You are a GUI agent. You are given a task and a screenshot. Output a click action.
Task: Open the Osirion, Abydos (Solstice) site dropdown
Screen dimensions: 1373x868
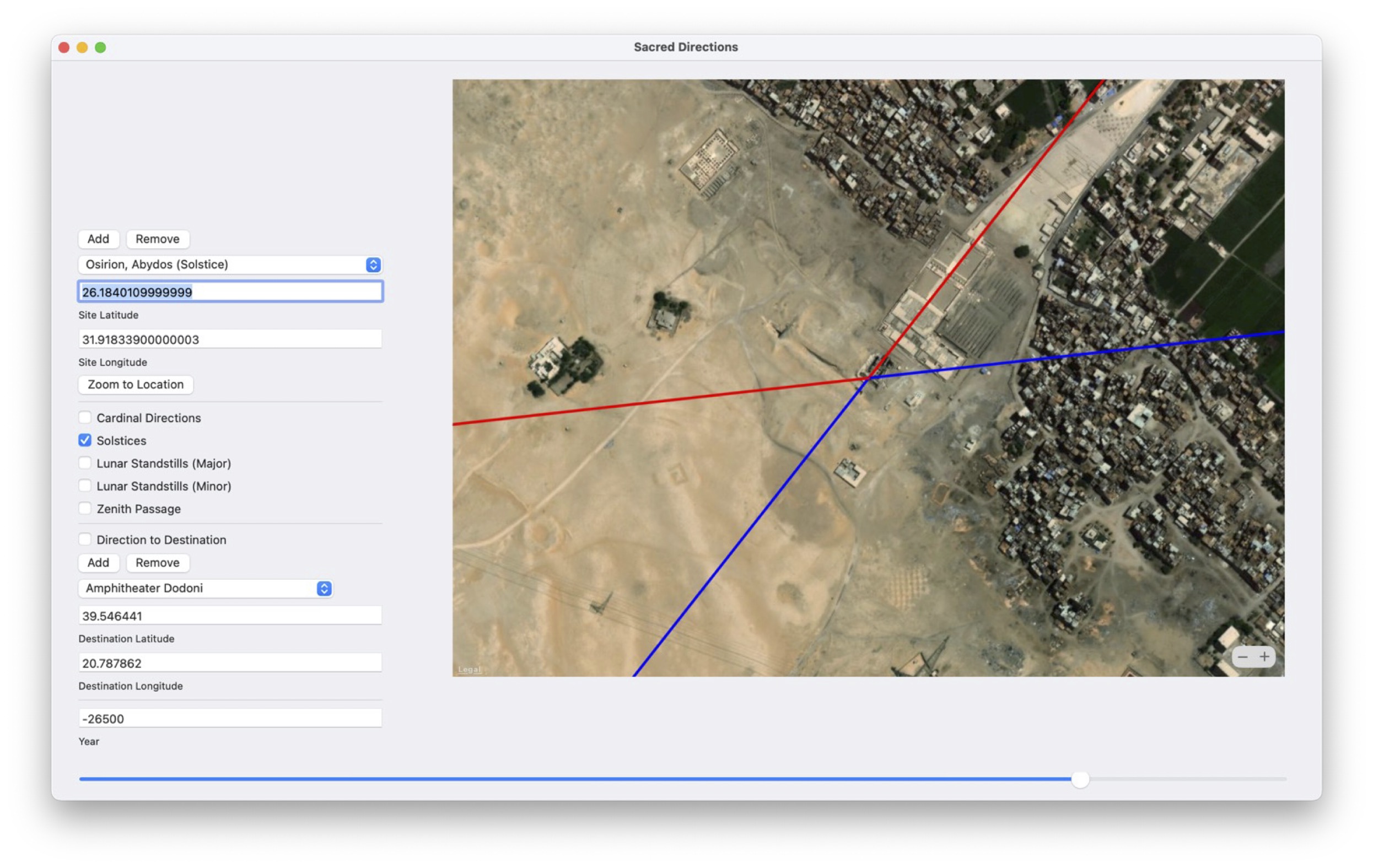click(x=222, y=265)
